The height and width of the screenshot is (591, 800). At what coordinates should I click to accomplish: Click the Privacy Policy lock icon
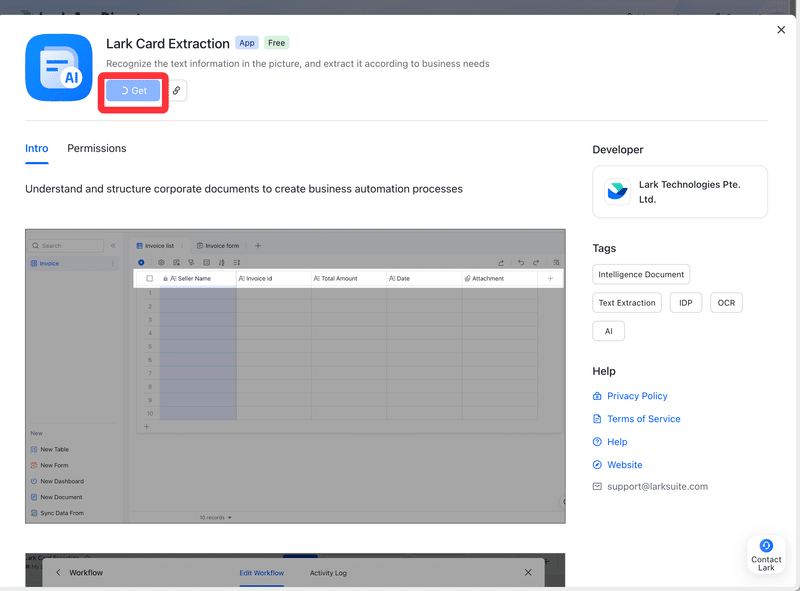pyautogui.click(x=597, y=396)
